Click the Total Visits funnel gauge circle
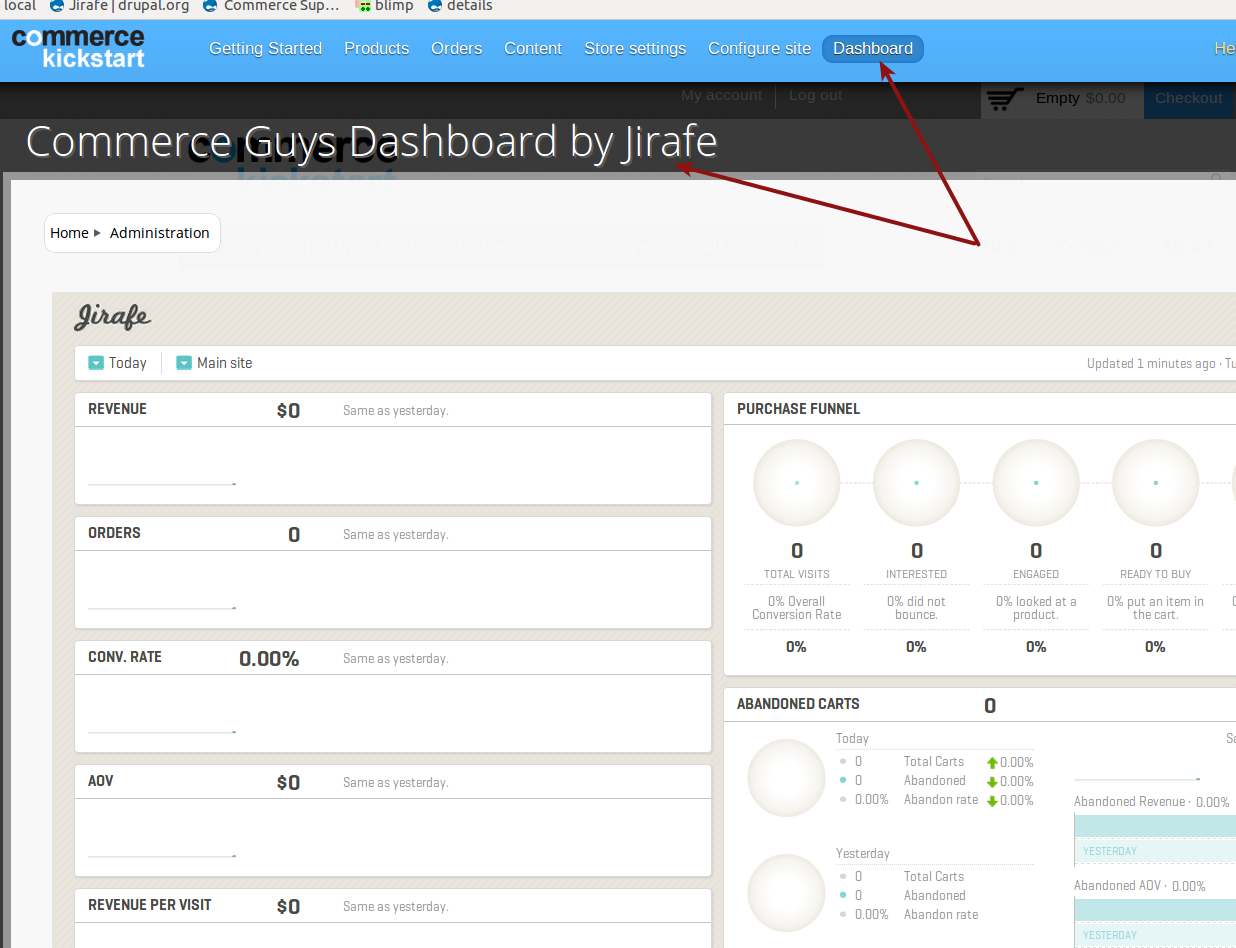Screen dimensions: 1236x948 796,483
